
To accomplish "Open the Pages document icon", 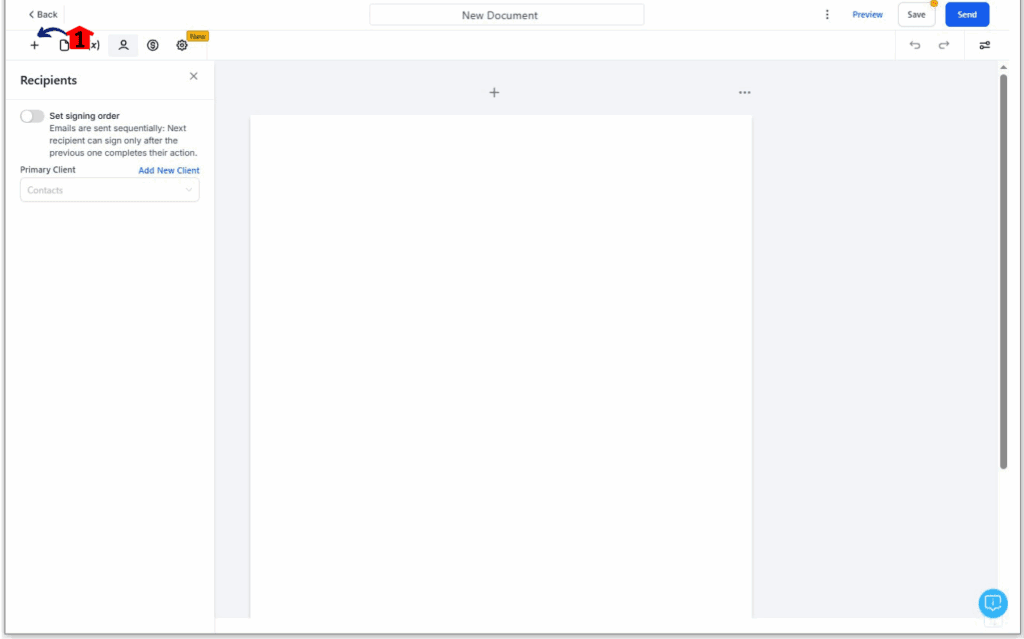I will click(x=64, y=45).
